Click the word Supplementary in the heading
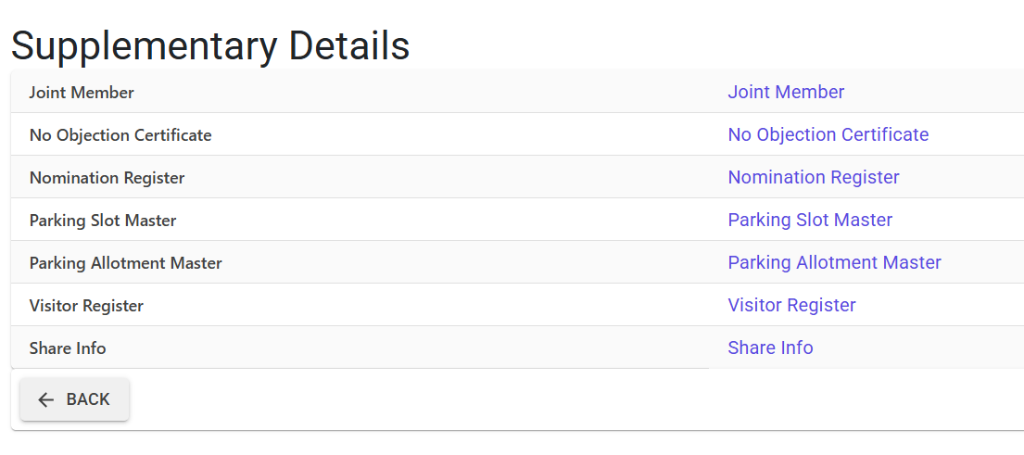This screenshot has height=455, width=1024. click(144, 48)
